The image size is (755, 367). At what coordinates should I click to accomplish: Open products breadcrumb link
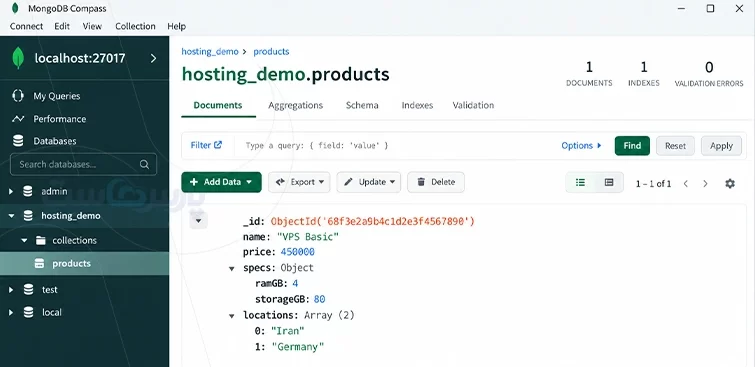tap(271, 52)
